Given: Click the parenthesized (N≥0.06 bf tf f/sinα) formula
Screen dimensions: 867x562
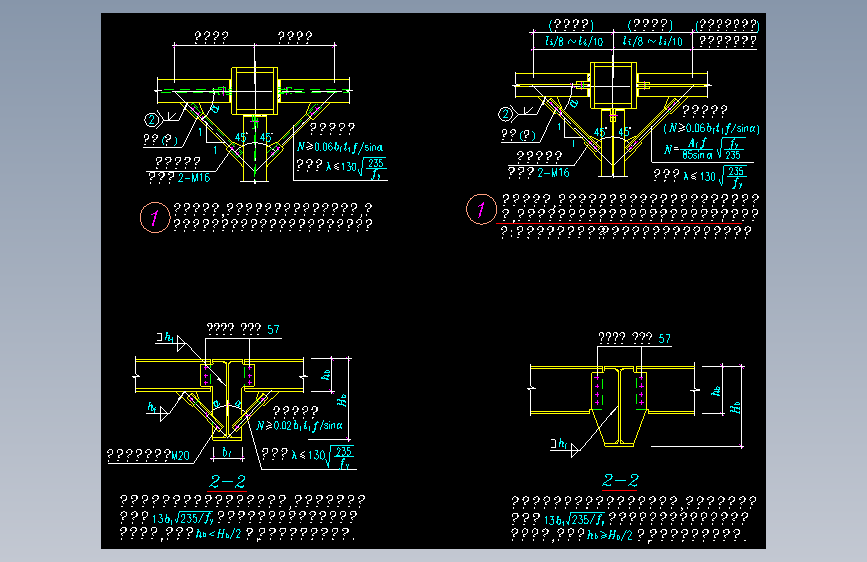Looking at the screenshot, I should coord(712,129).
